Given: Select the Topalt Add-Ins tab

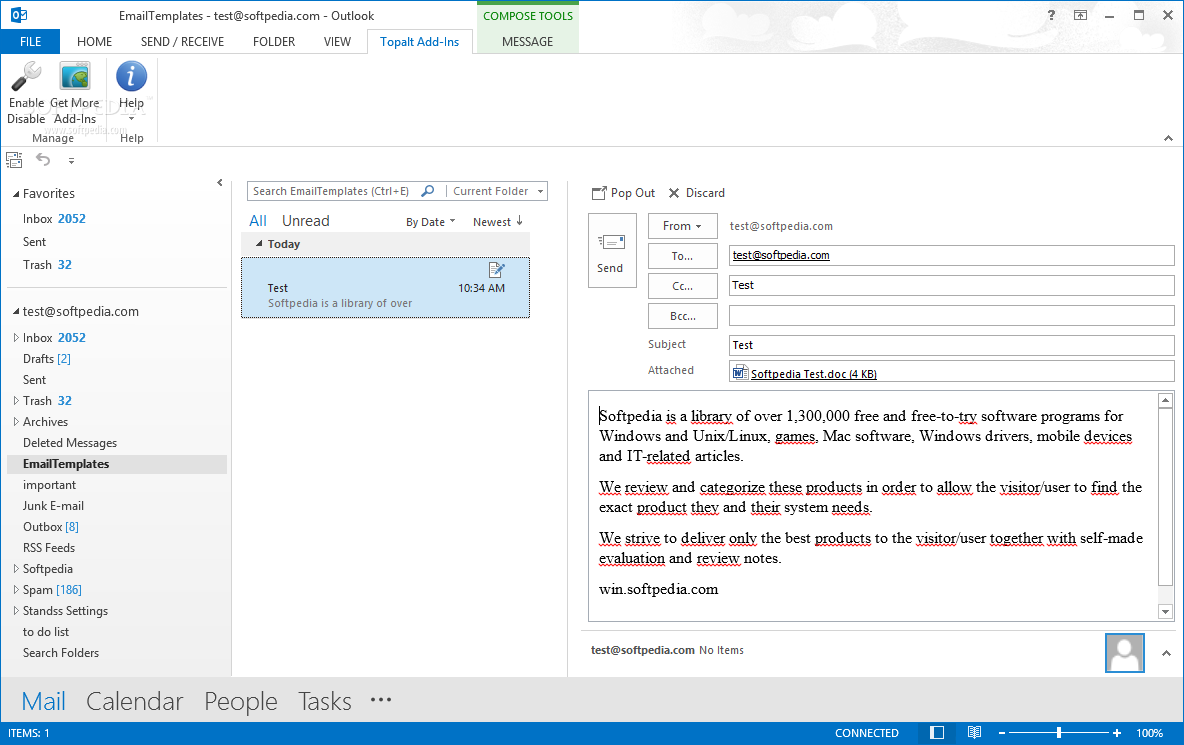Looking at the screenshot, I should (x=420, y=42).
